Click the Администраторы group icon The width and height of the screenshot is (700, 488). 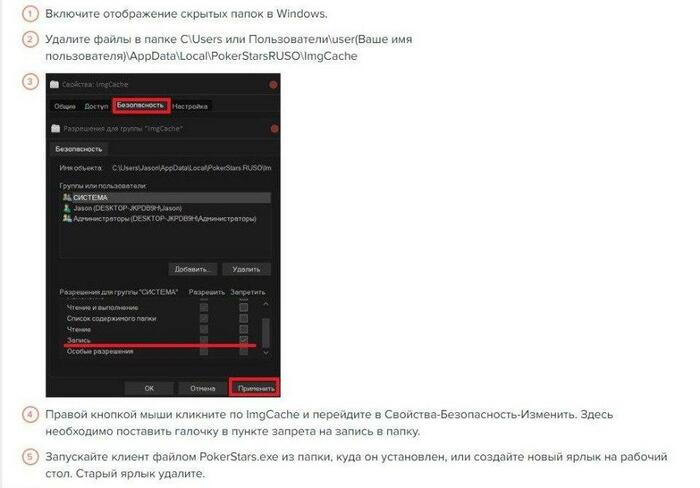coord(67,219)
